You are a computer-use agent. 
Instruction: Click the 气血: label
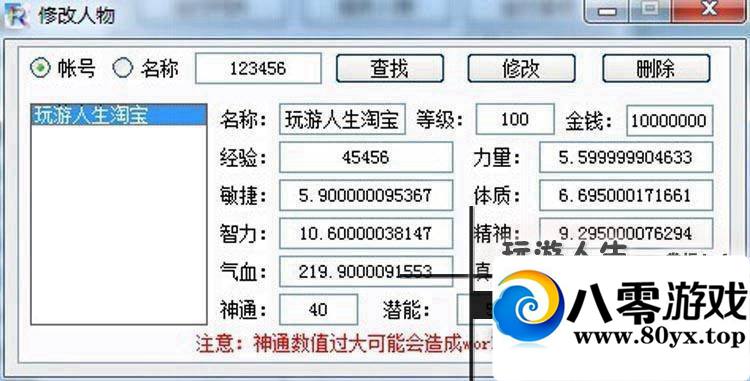243,272
